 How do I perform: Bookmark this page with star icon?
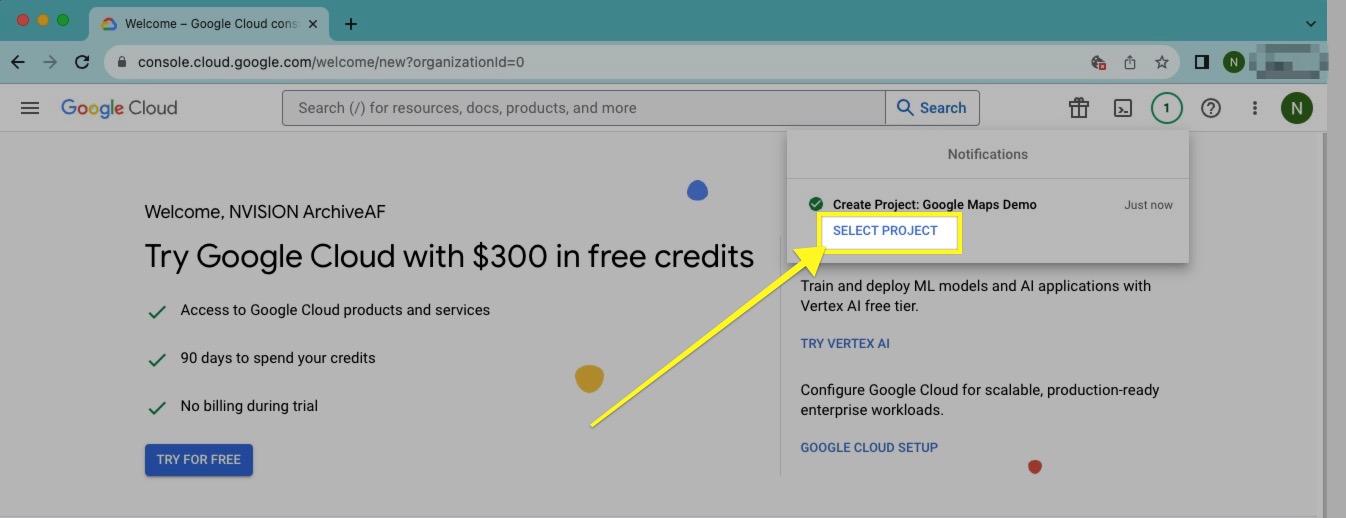pyautogui.click(x=1162, y=62)
